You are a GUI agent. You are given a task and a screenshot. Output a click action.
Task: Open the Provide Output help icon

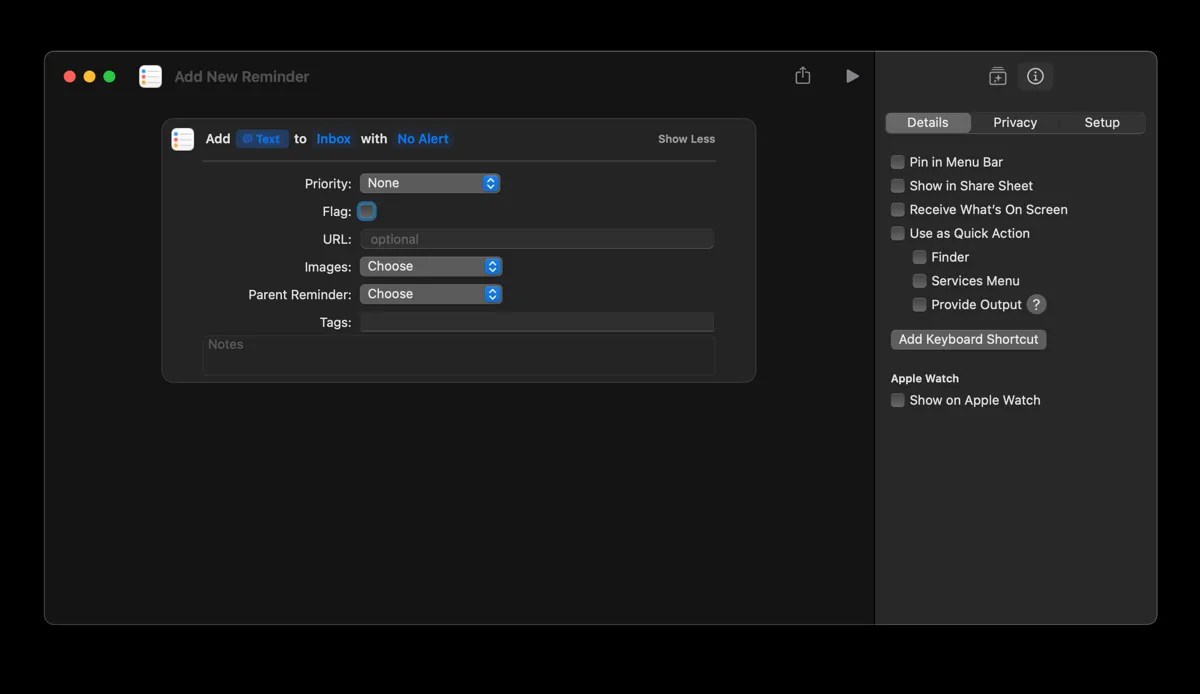click(1037, 304)
